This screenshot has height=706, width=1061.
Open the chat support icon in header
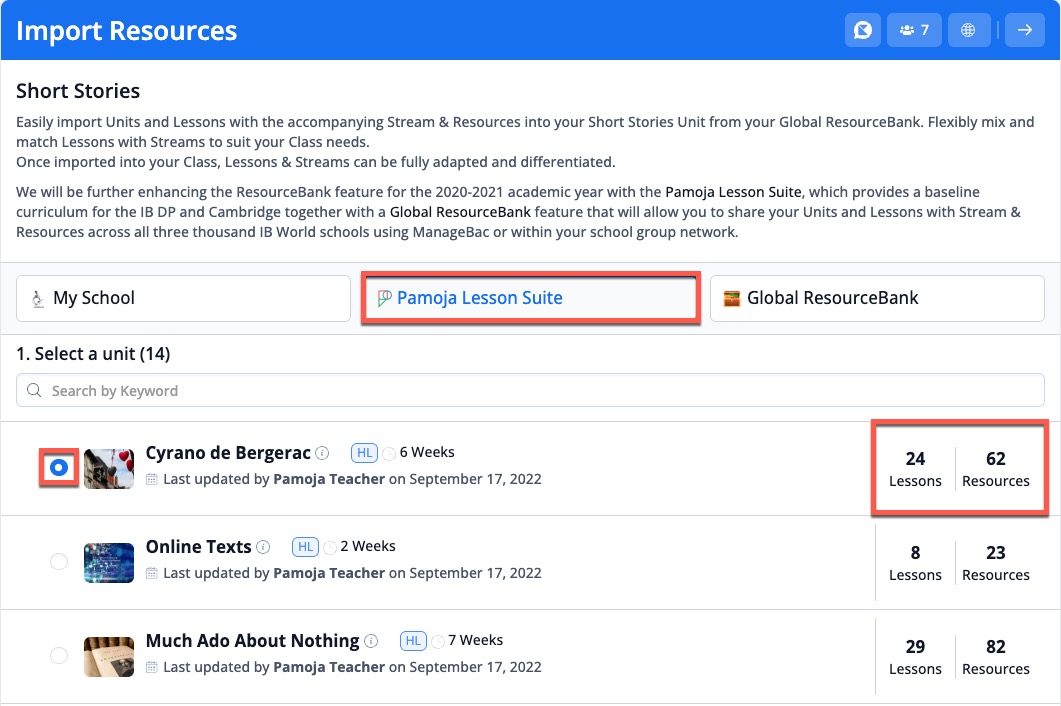point(863,30)
